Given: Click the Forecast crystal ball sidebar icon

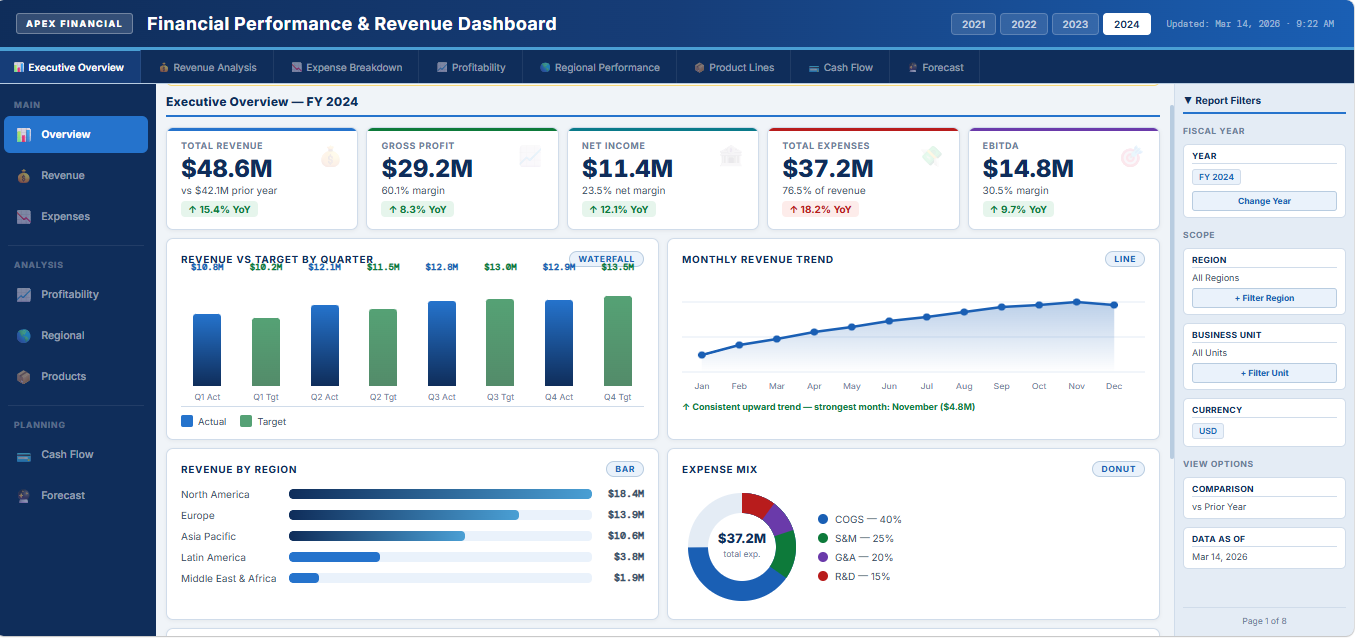Looking at the screenshot, I should pos(24,496).
